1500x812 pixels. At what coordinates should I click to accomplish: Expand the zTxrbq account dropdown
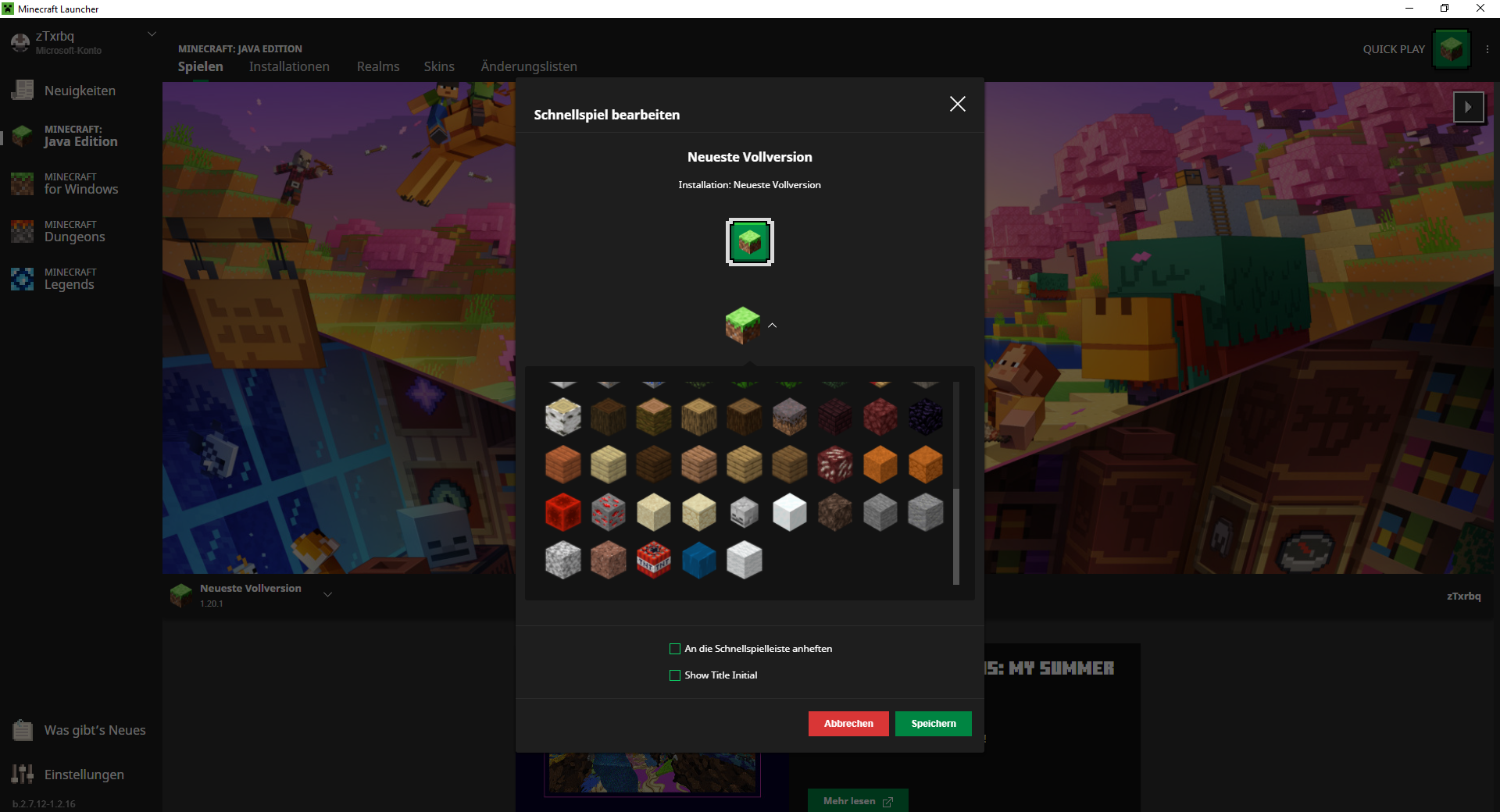coord(152,34)
